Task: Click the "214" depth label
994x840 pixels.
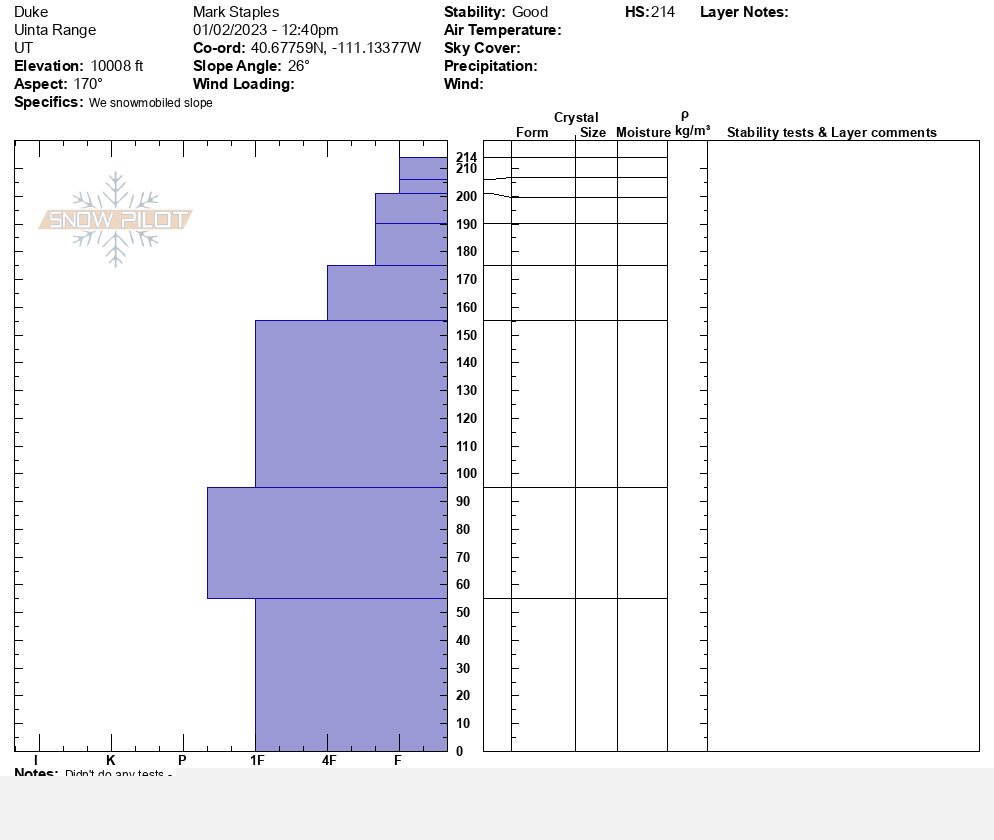Action: (467, 157)
